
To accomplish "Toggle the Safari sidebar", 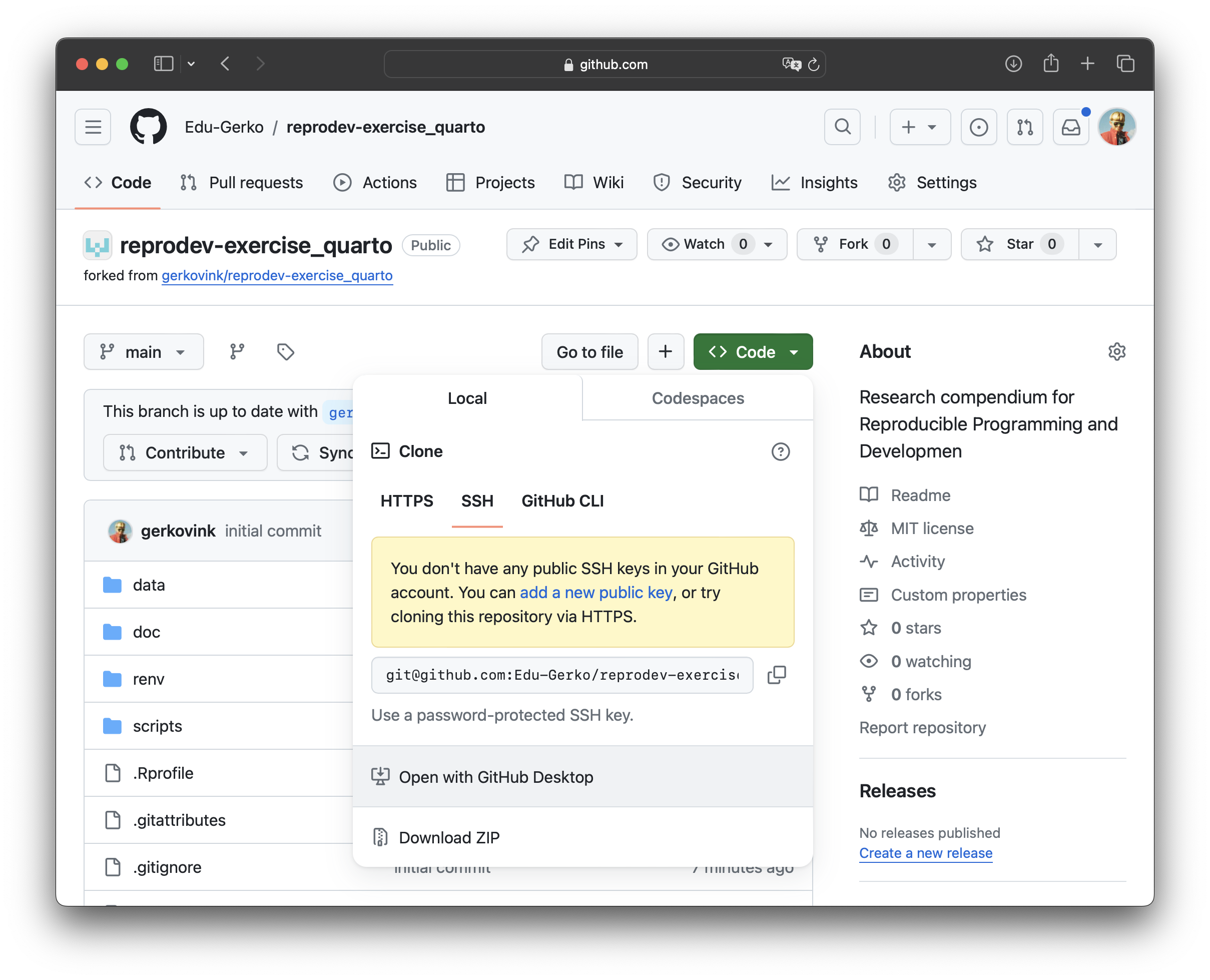I will [164, 64].
